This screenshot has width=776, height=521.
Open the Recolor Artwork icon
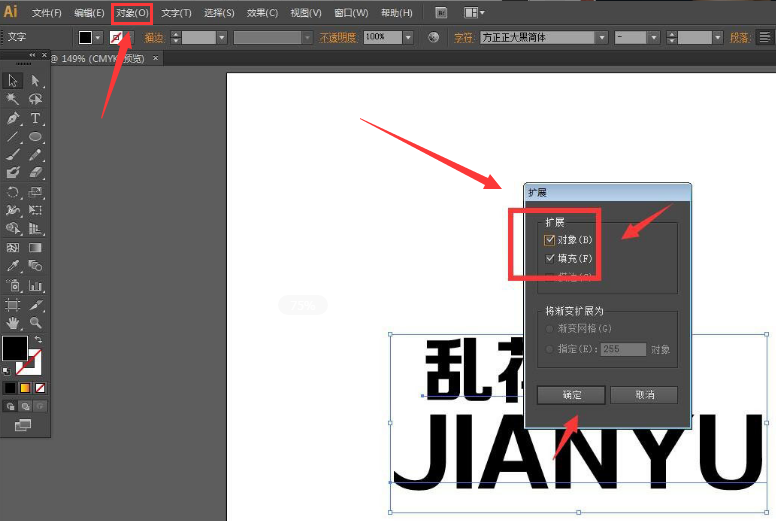(x=433, y=37)
